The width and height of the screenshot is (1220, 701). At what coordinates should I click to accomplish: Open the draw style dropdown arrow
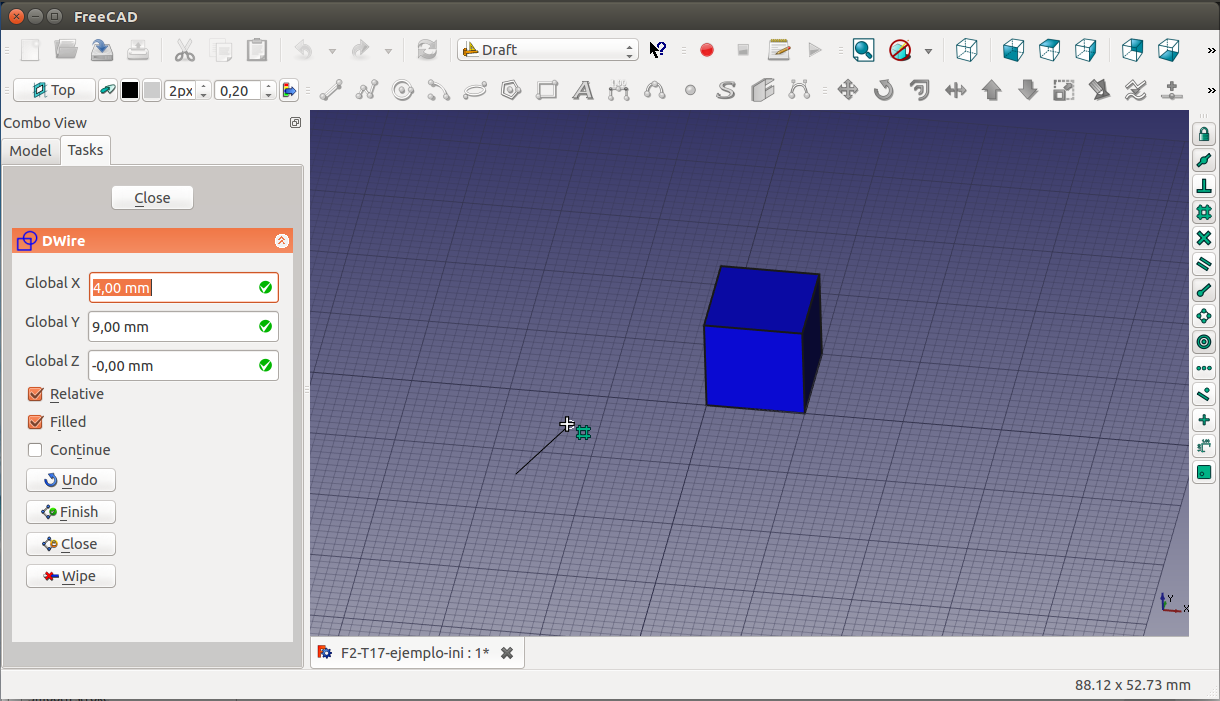click(928, 50)
